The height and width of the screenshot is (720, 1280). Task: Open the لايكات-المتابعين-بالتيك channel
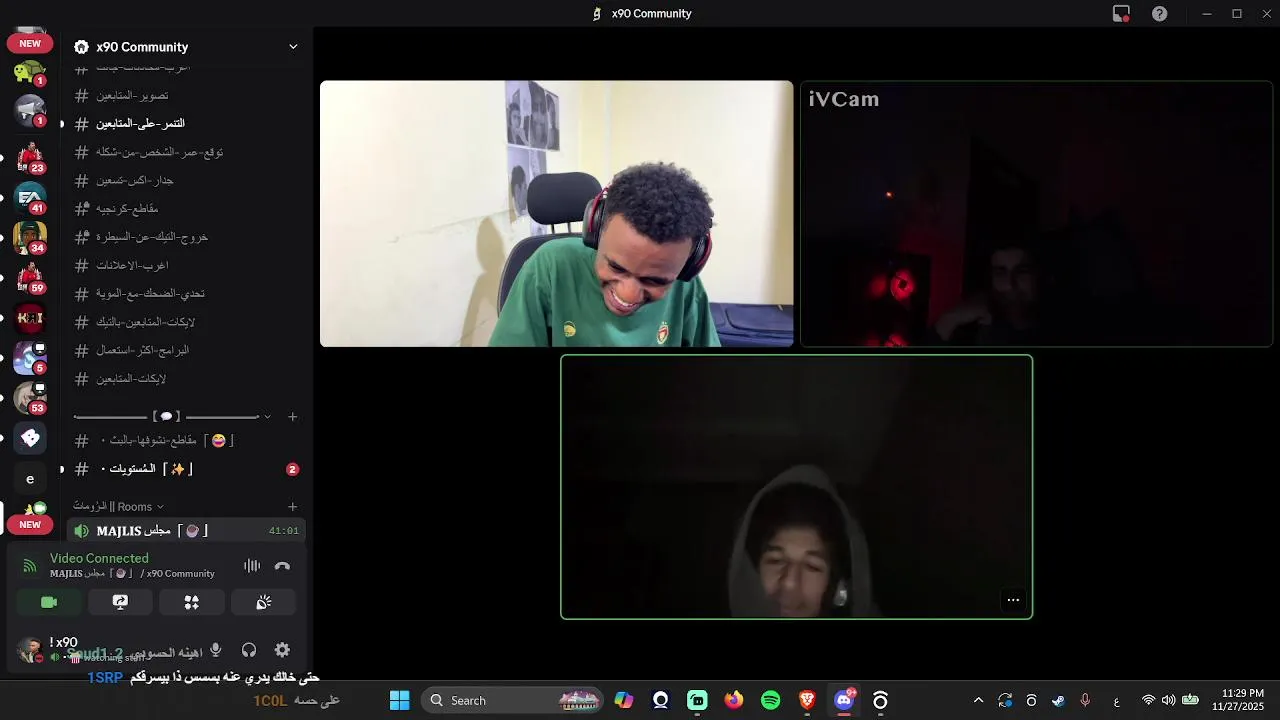186,322
